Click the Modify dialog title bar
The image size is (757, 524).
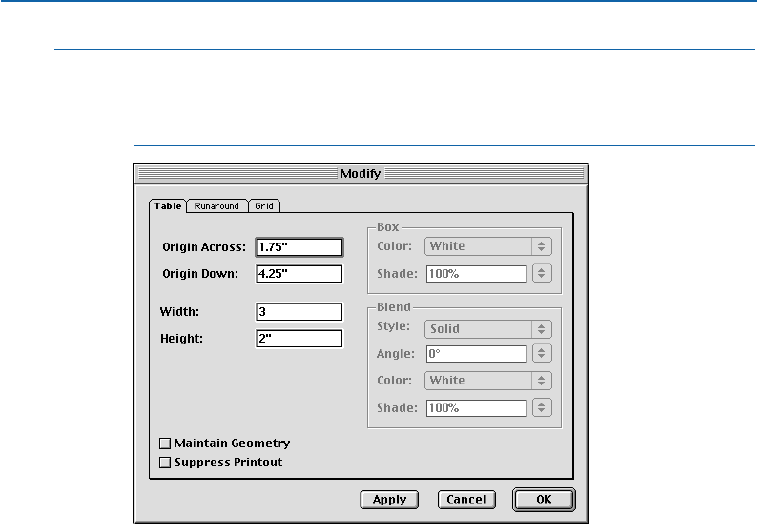(x=361, y=173)
